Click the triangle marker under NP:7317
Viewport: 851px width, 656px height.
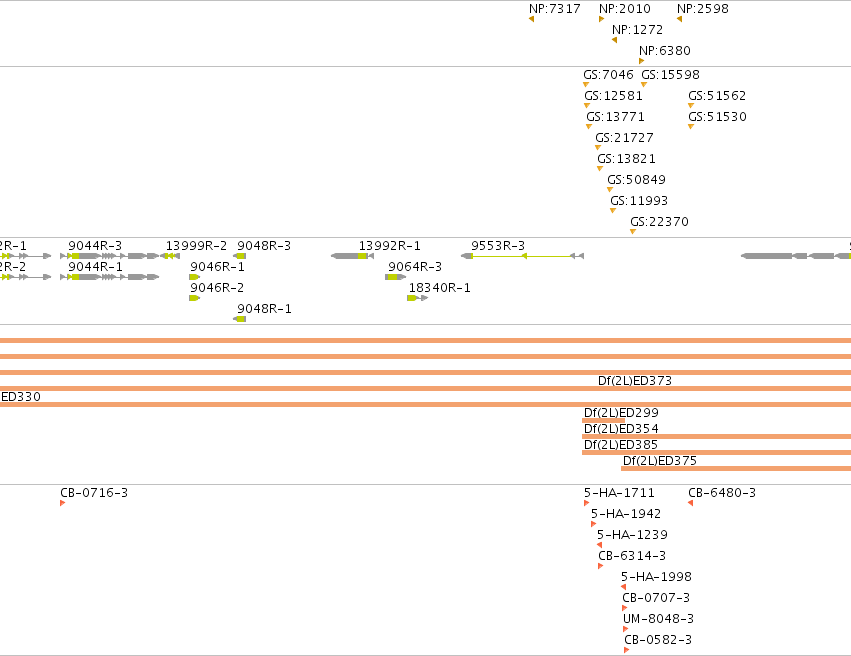coord(531,19)
